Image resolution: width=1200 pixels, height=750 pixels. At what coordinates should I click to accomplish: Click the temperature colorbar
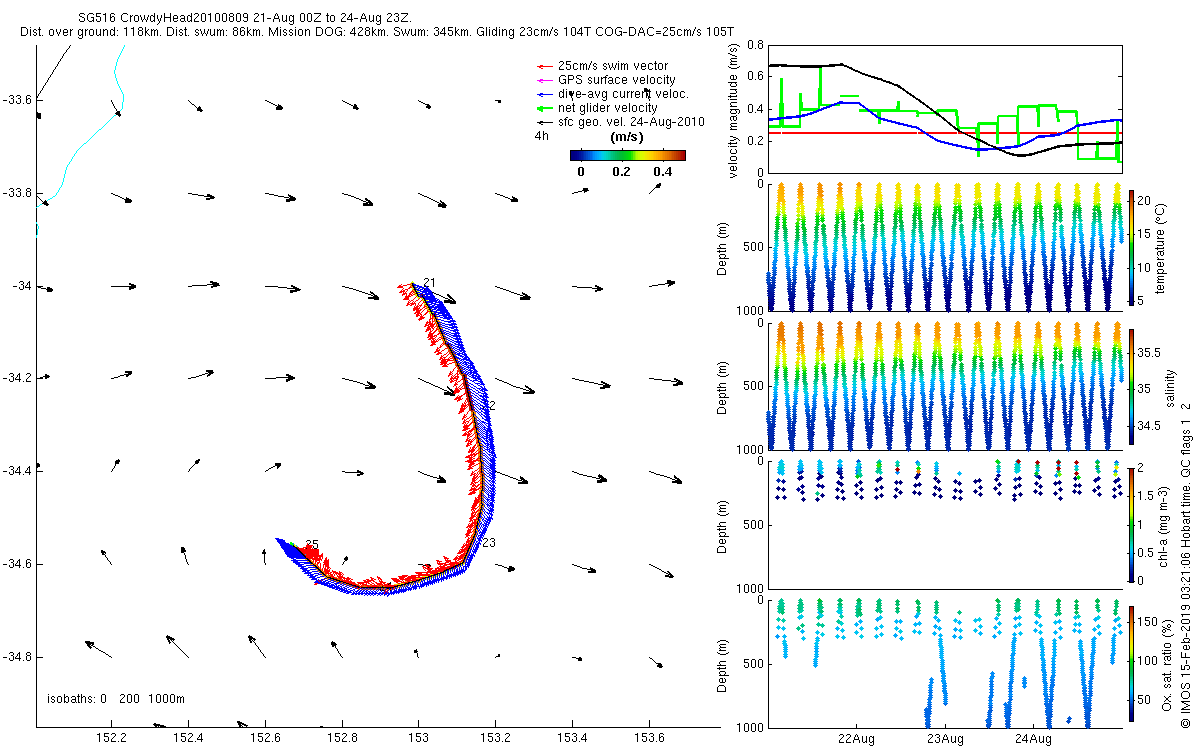pyautogui.click(x=1131, y=247)
